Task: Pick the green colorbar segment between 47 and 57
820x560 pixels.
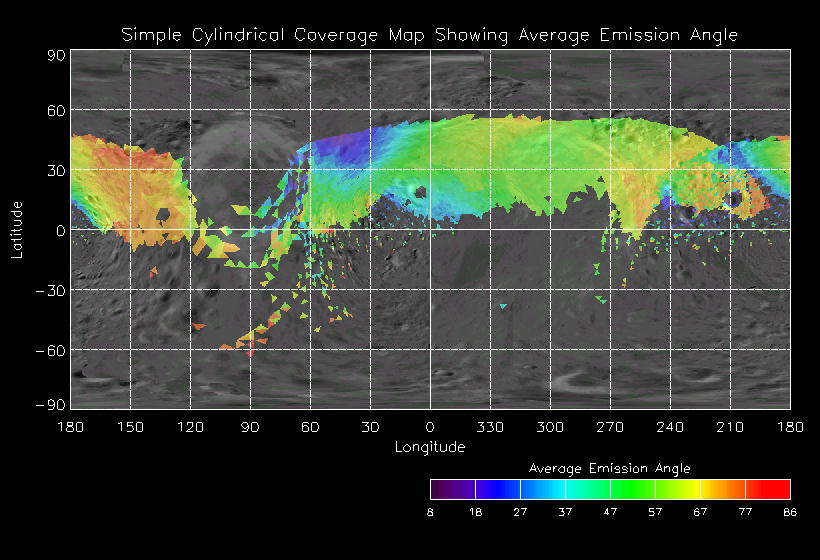Action: (x=632, y=489)
